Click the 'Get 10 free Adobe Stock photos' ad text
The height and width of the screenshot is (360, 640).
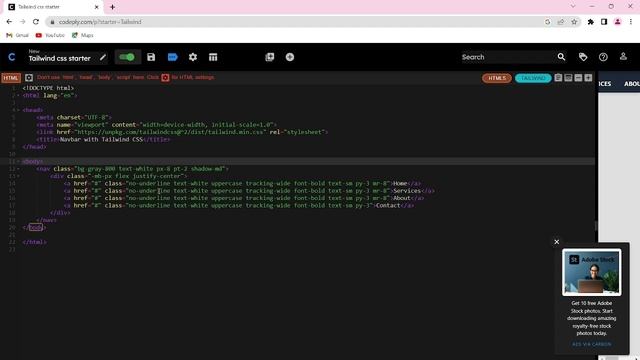(x=591, y=318)
